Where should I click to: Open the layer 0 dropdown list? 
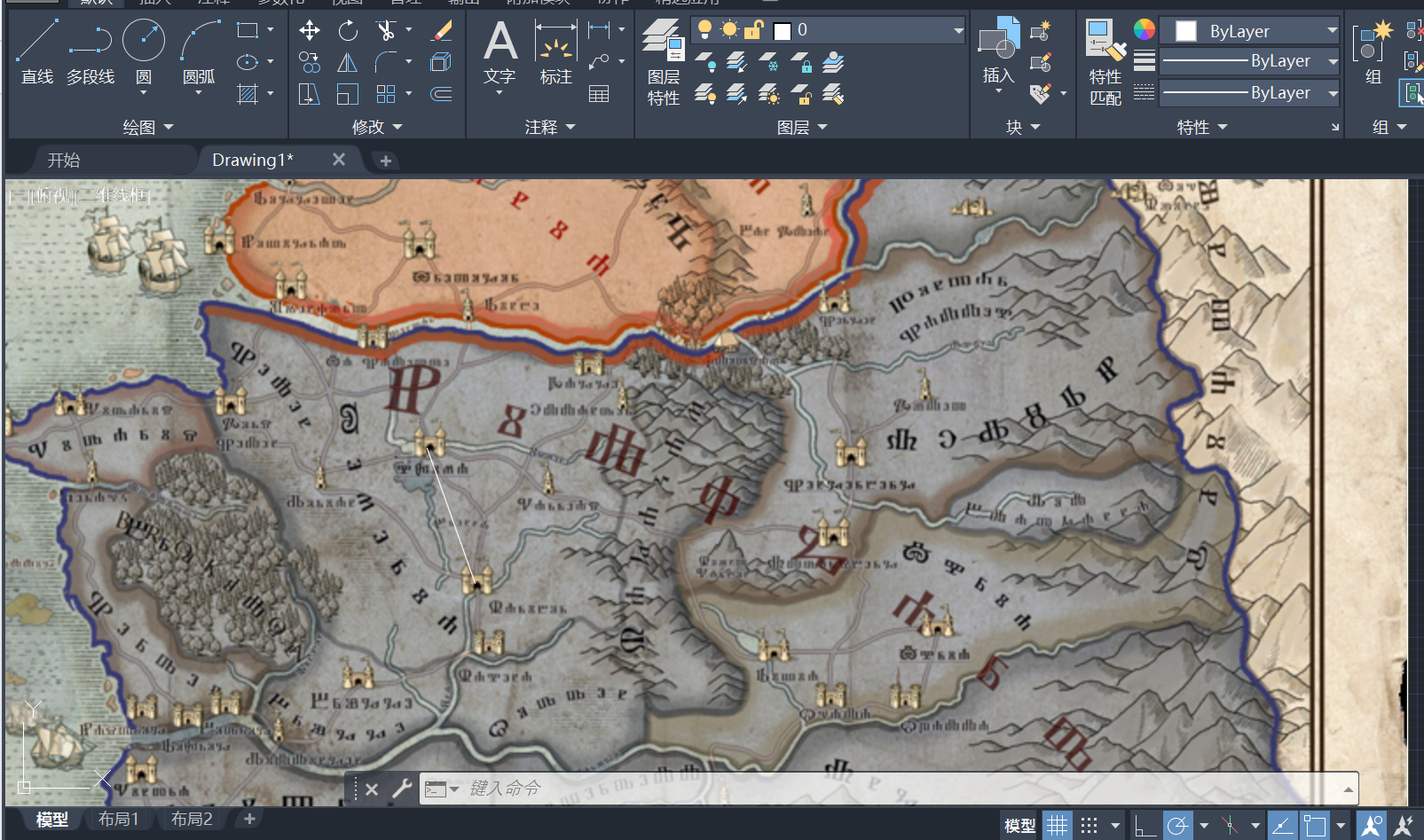[958, 30]
